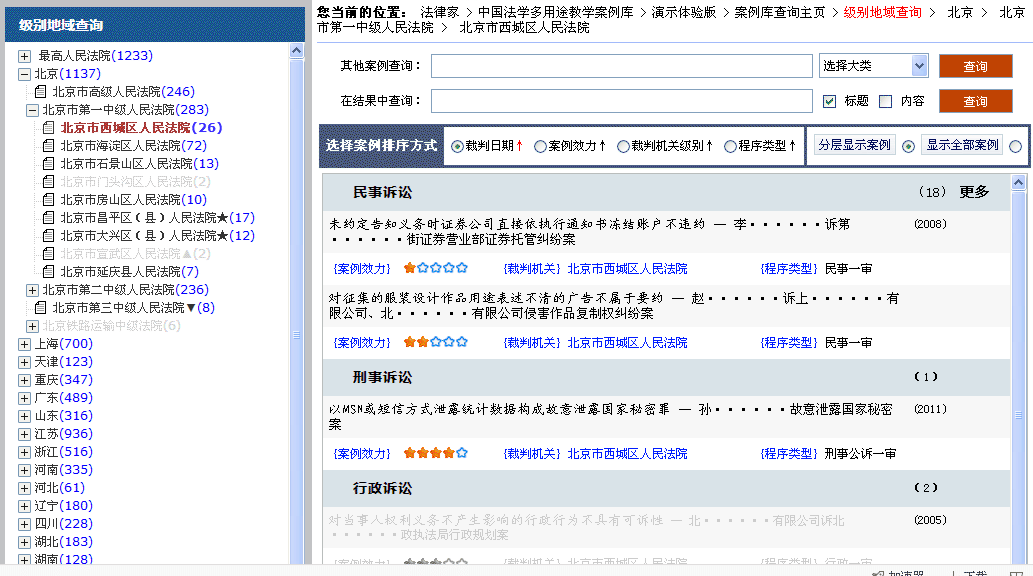
Task: Click star rating of the 证券托管纠纷案 case
Action: (x=435, y=268)
